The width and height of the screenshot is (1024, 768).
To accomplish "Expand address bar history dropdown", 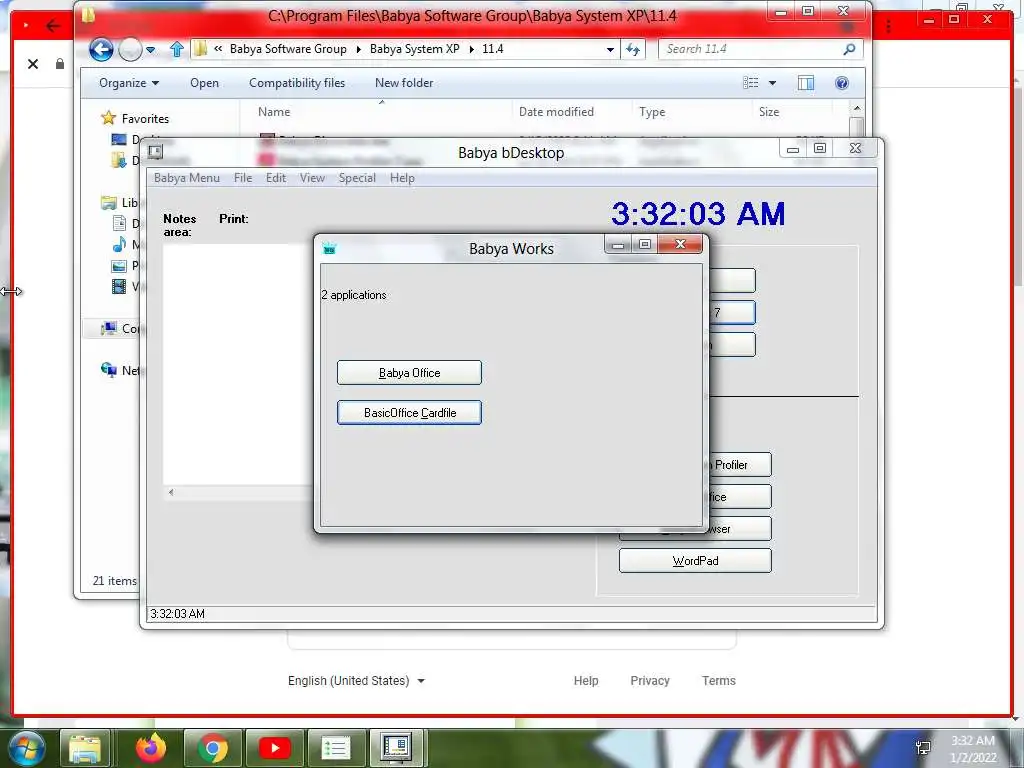I will (x=610, y=50).
